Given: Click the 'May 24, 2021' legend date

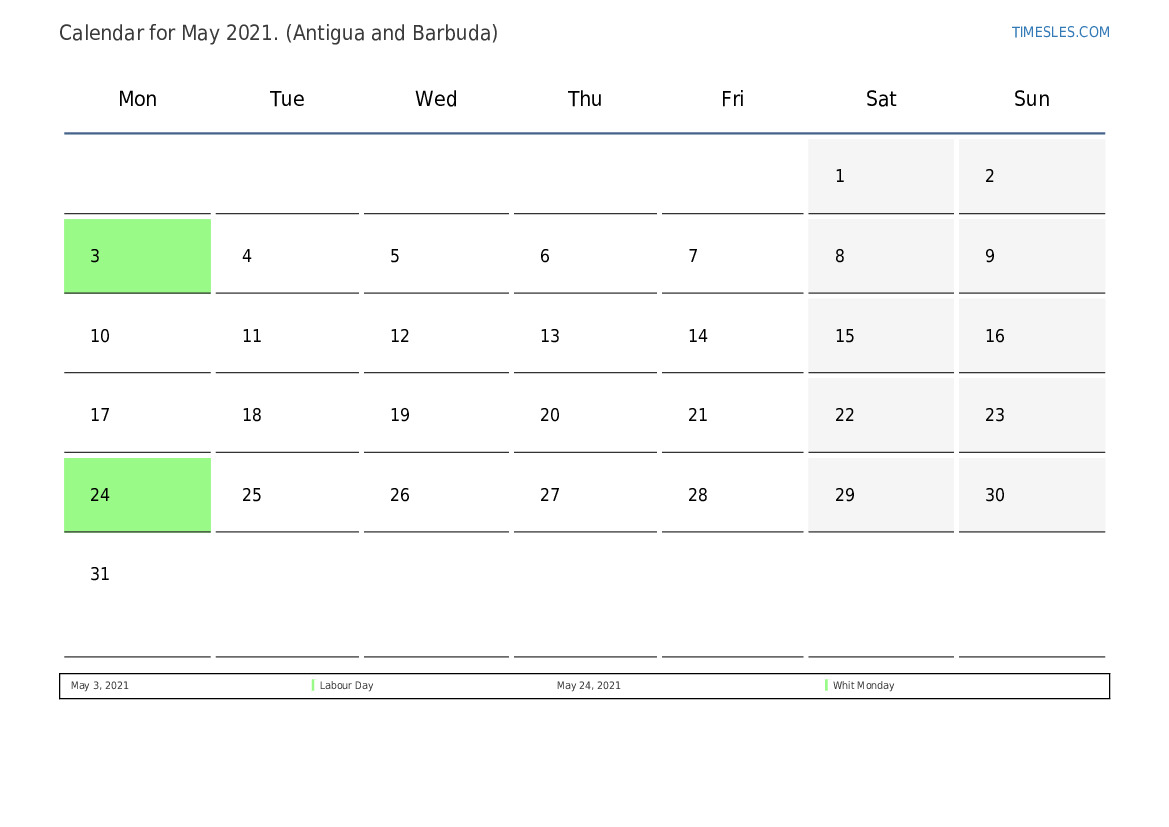Looking at the screenshot, I should click(588, 685).
